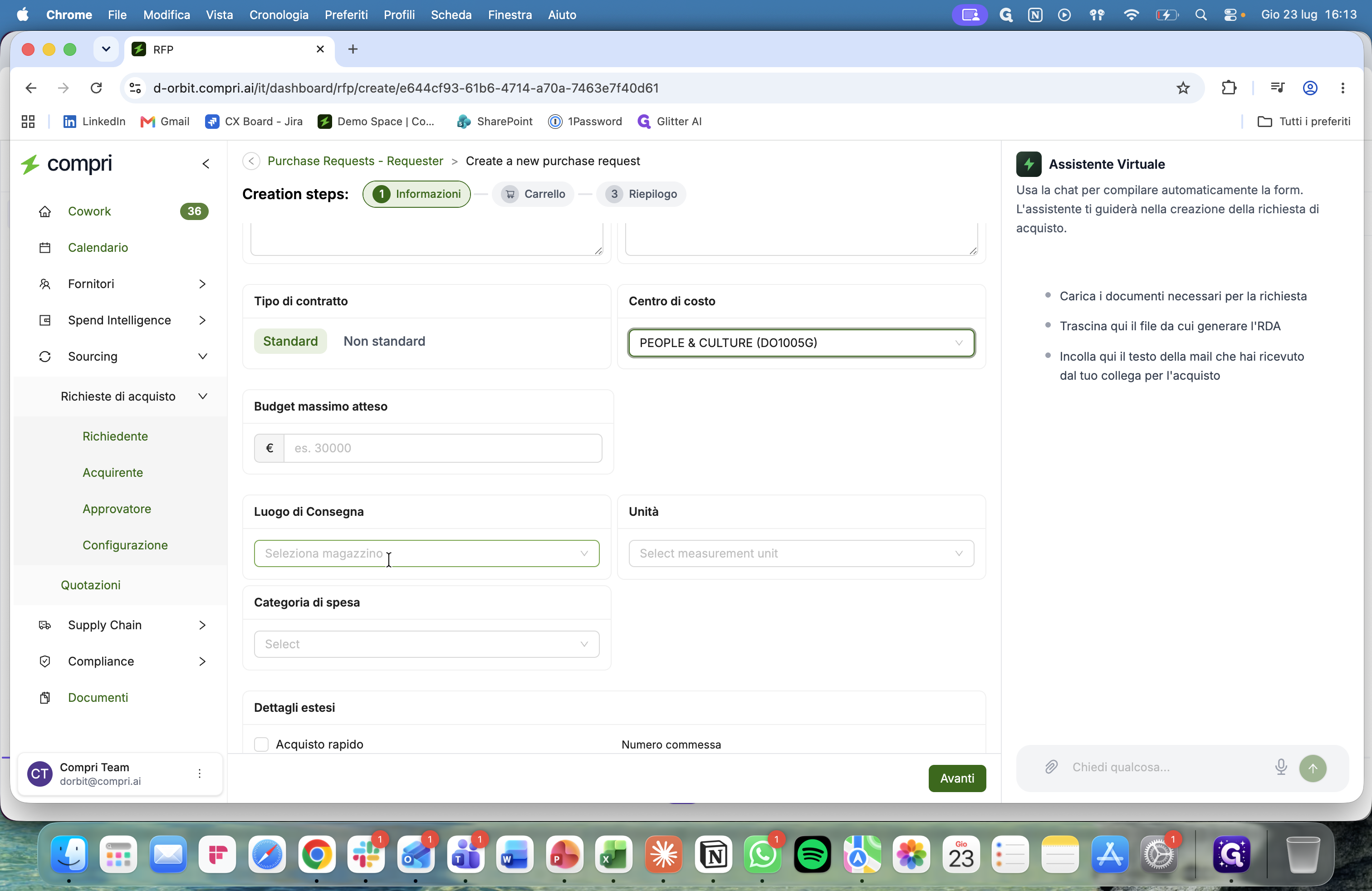Click the Budget massimo atteso field
This screenshot has width=1372, height=891.
pos(443,448)
